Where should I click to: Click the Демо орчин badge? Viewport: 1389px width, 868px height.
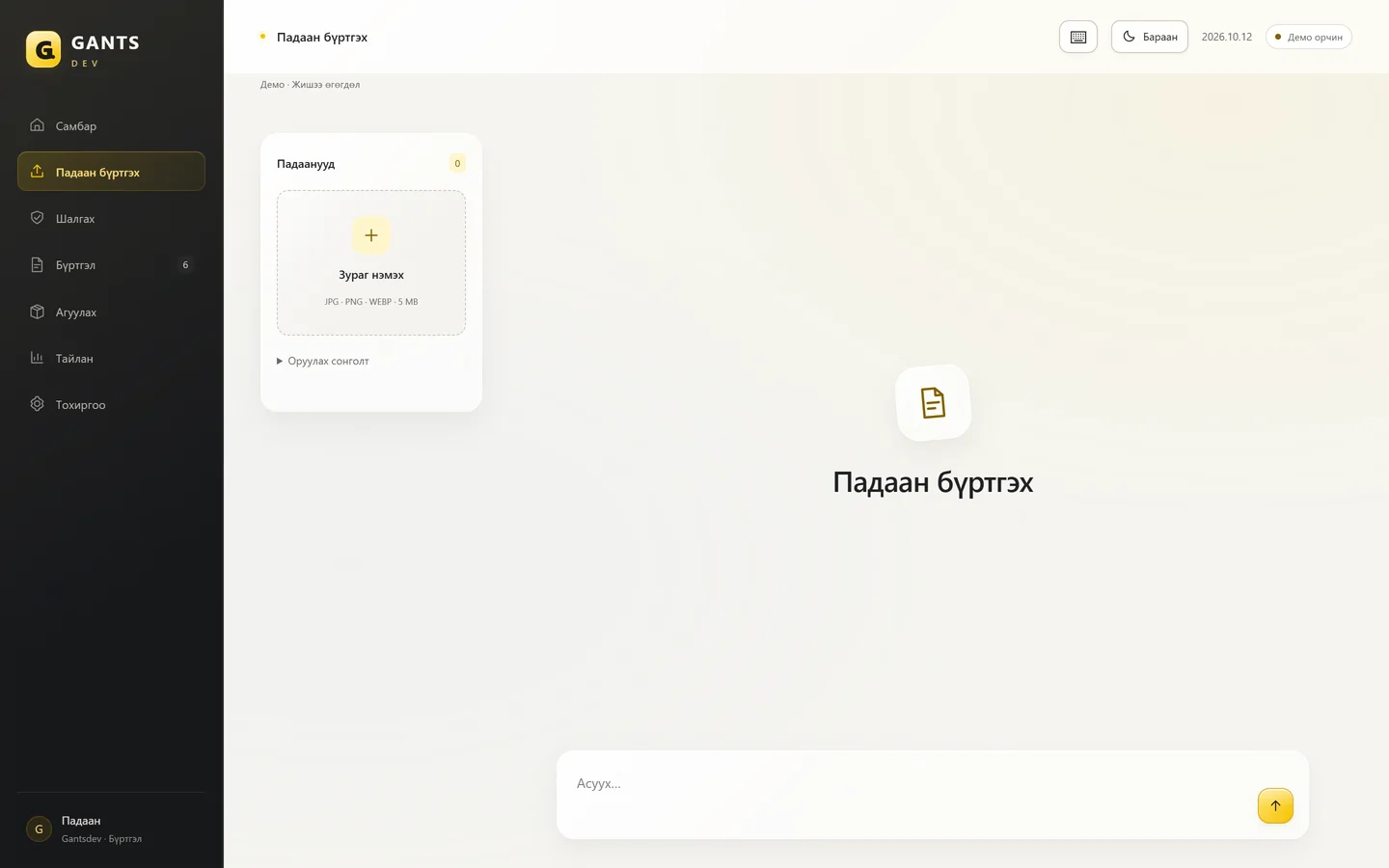tap(1309, 37)
